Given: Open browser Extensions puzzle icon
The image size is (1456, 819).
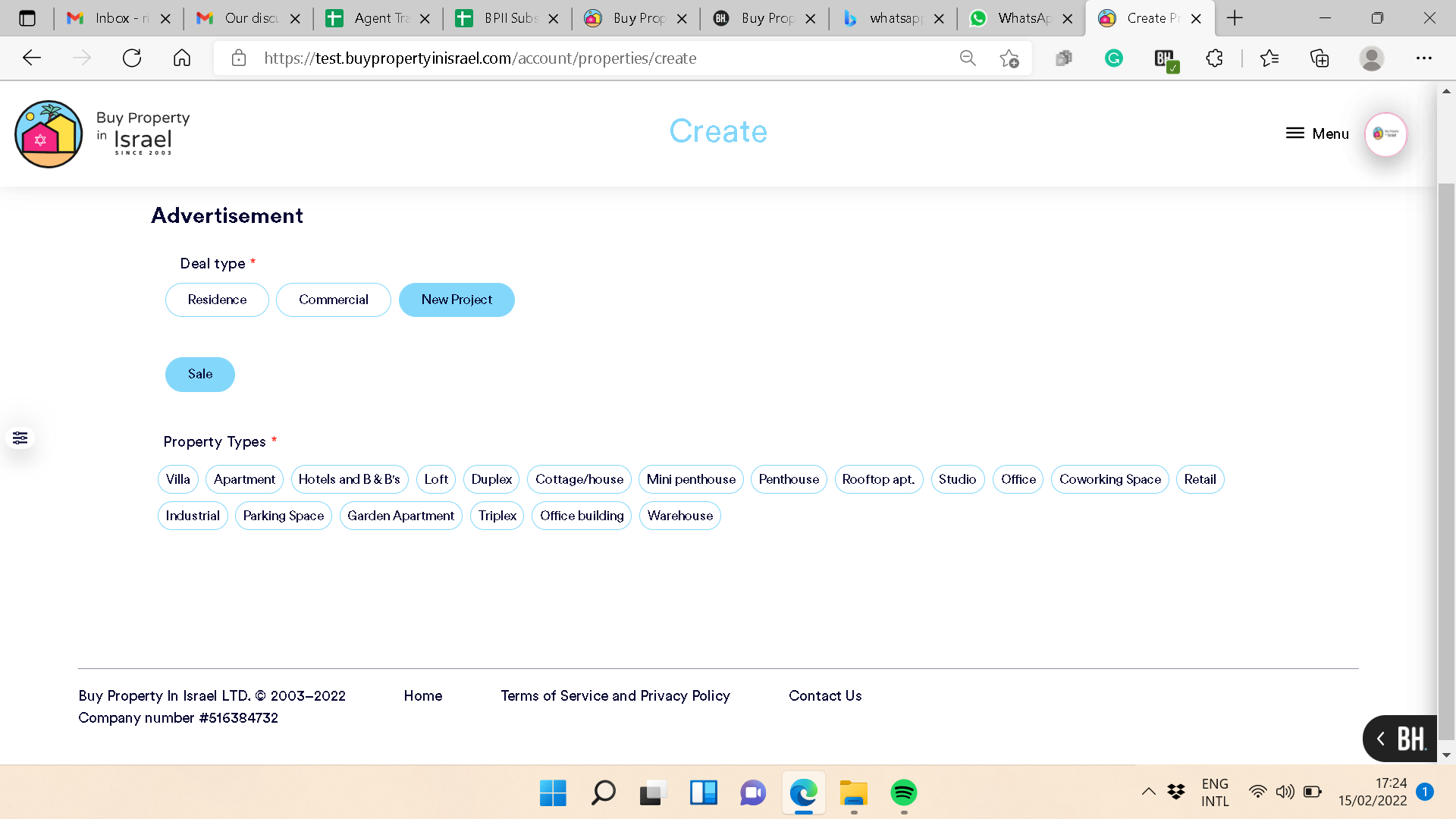Looking at the screenshot, I should [1214, 58].
